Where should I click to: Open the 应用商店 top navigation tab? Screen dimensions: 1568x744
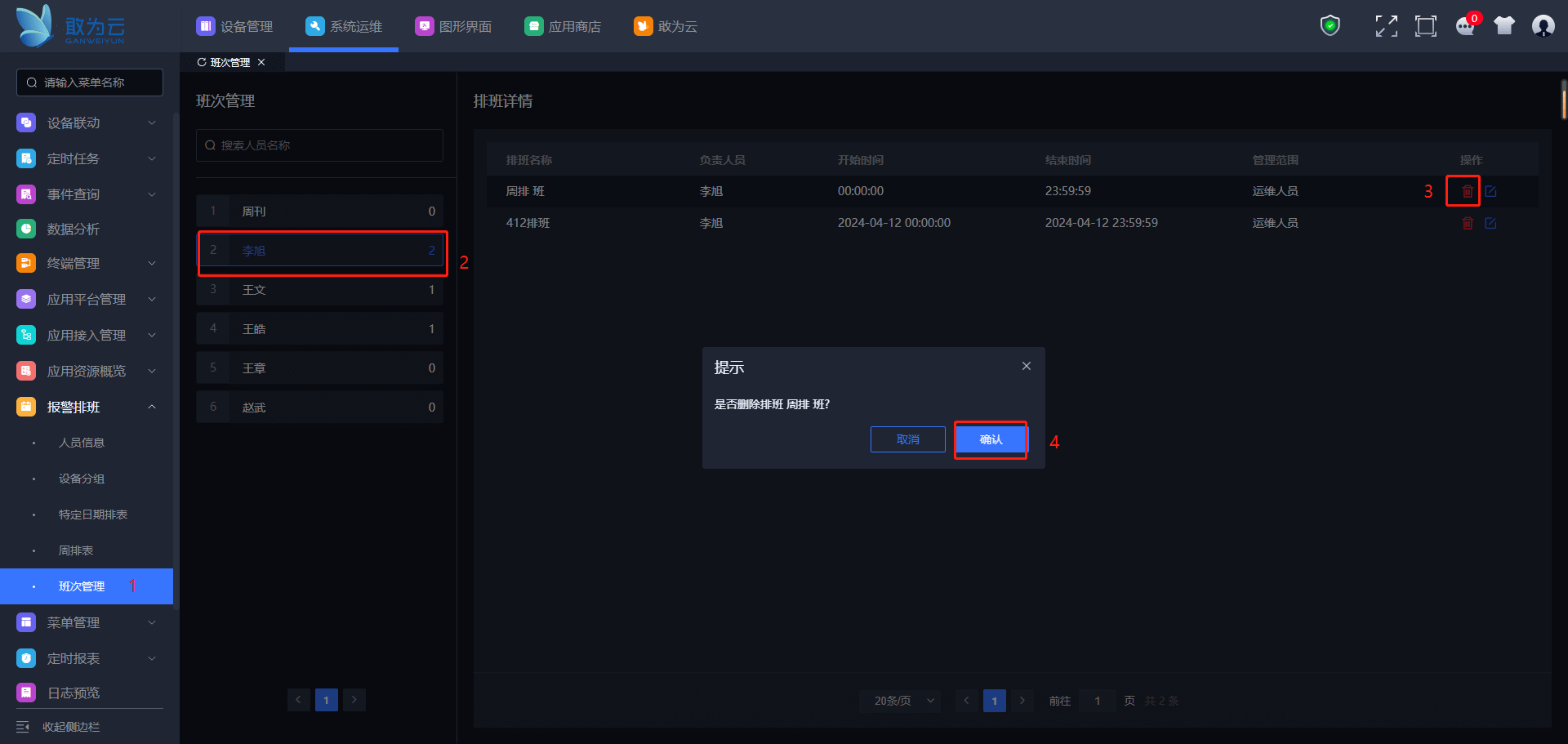point(563,26)
